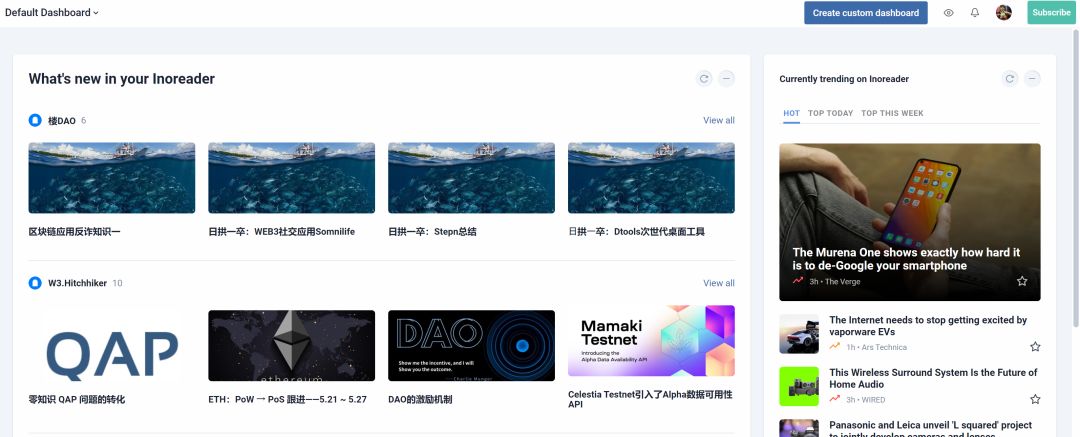The image size is (1080, 437).
Task: Star the vaporware EVs article
Action: click(x=1035, y=347)
